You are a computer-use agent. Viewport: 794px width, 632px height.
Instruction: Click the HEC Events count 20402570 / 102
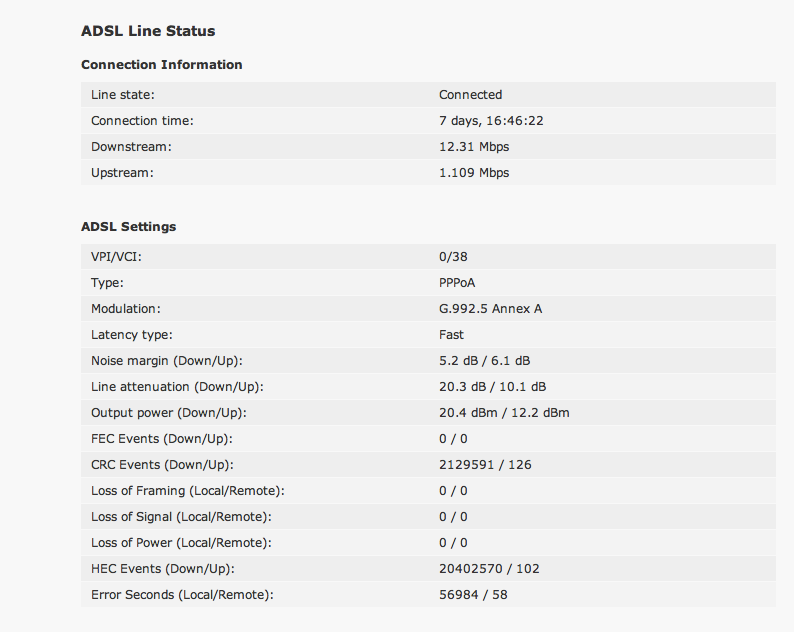tap(489, 569)
